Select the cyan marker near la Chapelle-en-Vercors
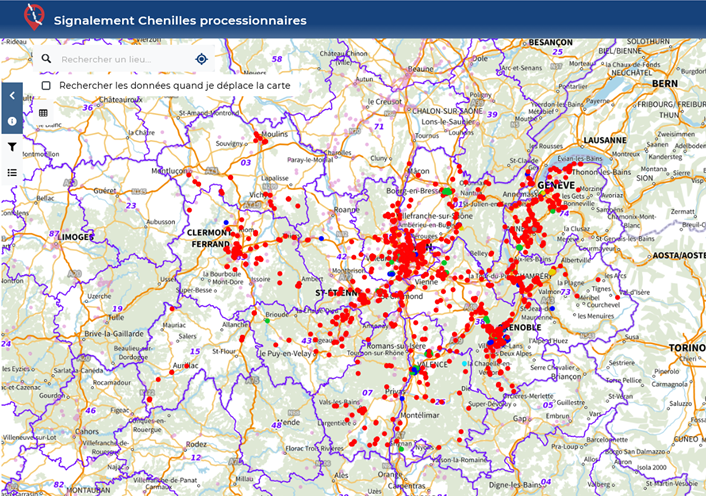706x496 pixels. pyautogui.click(x=465, y=364)
